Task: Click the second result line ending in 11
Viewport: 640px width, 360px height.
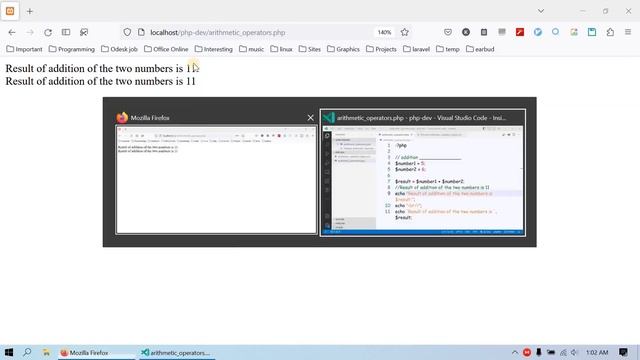Action: [100, 81]
